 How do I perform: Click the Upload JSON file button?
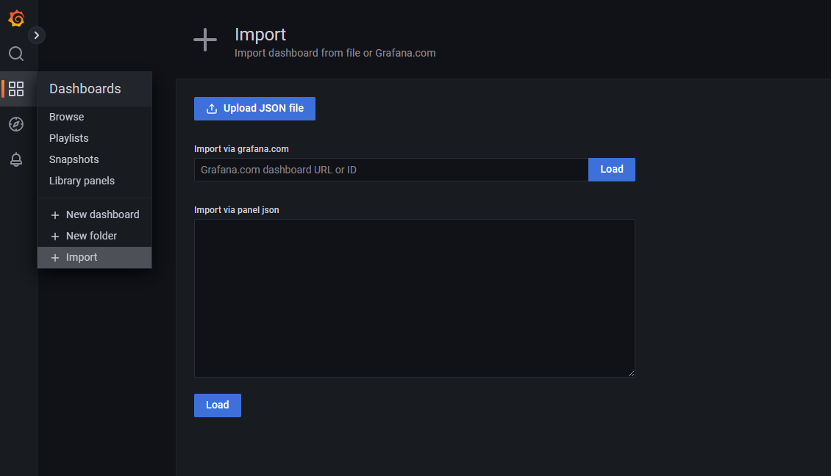tap(255, 108)
